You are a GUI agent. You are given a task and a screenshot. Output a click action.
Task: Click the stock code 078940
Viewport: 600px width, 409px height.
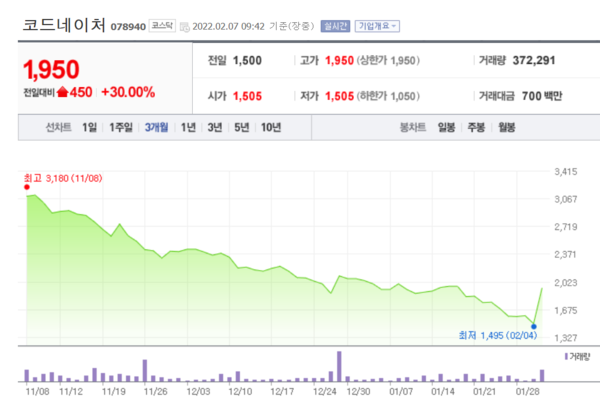(128, 27)
